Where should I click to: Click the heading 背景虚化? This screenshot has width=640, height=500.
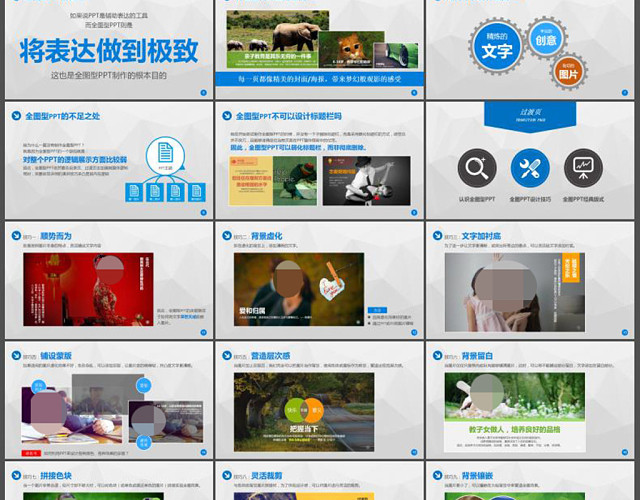(267, 236)
